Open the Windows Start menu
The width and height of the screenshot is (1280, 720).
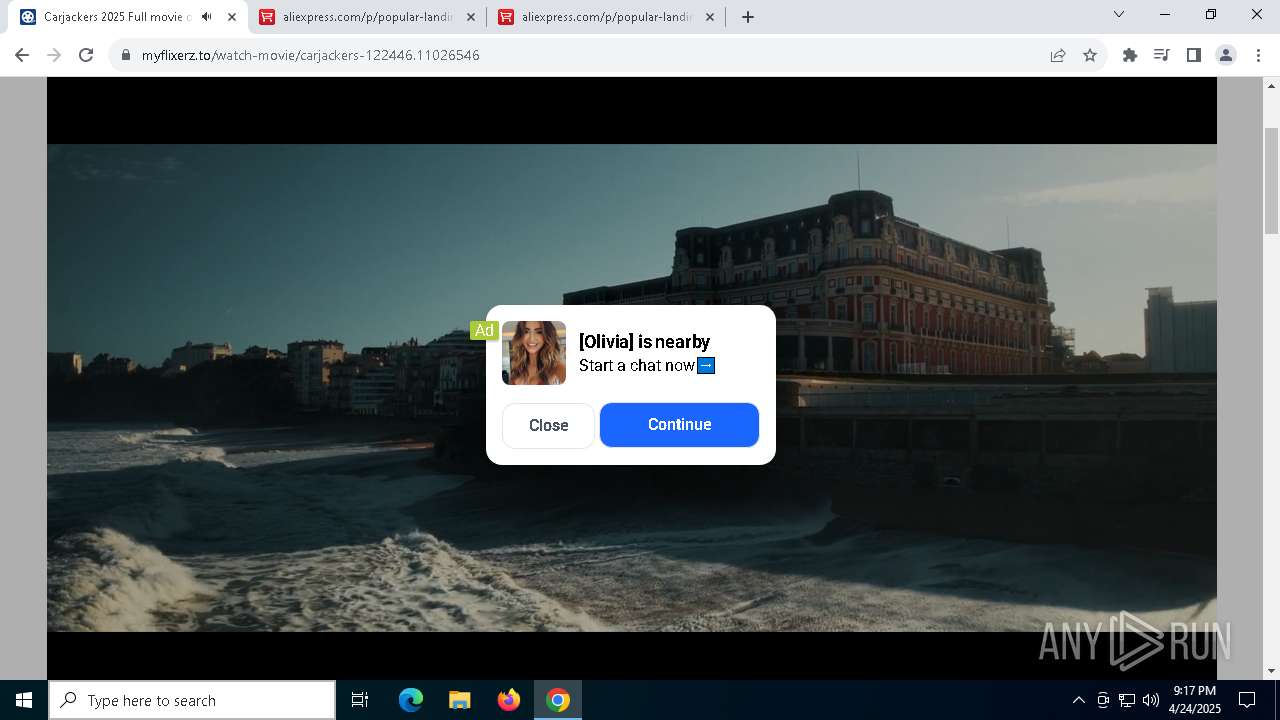[24, 700]
